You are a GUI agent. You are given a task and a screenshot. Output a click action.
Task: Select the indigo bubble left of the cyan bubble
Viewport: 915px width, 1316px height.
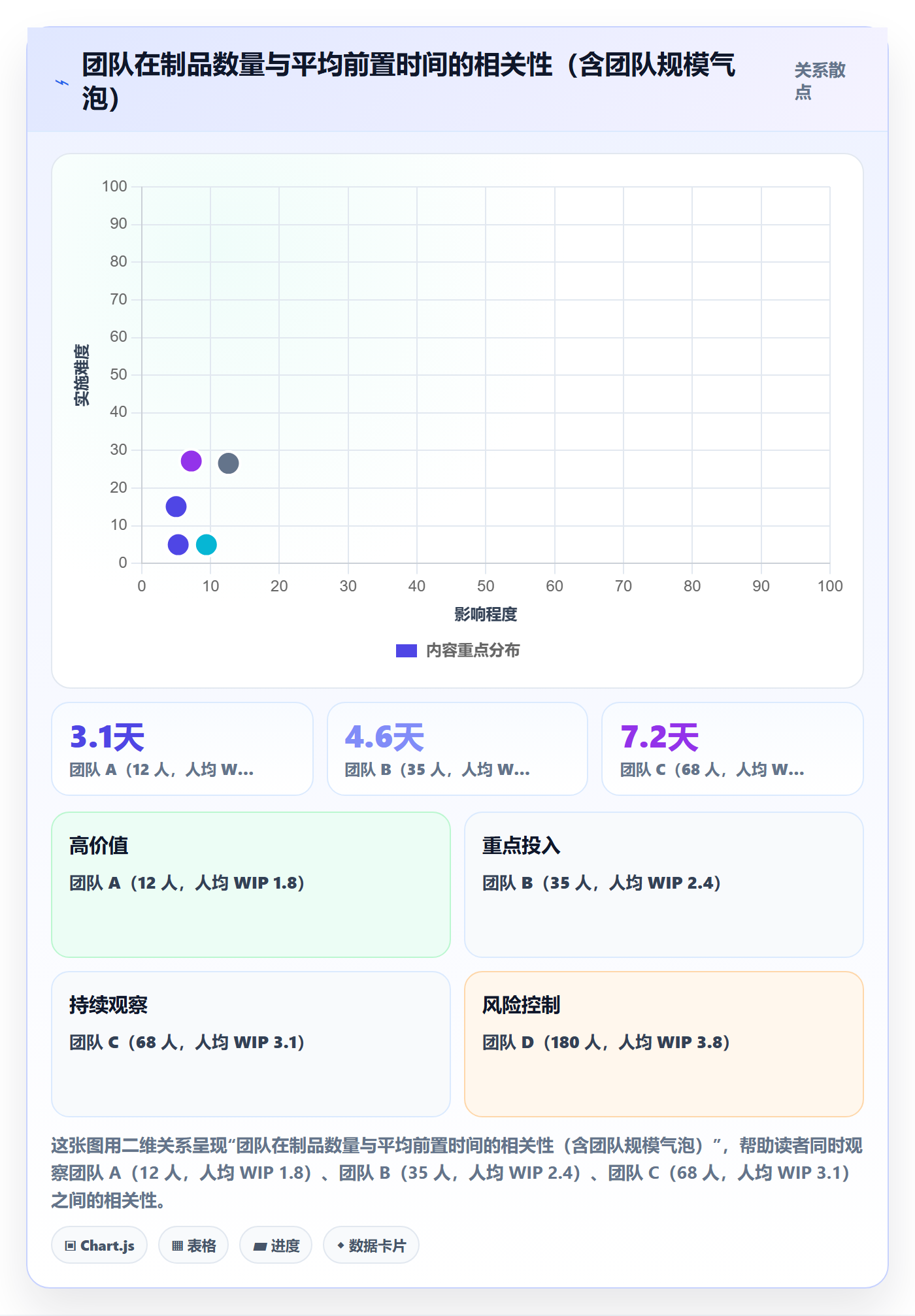178,544
